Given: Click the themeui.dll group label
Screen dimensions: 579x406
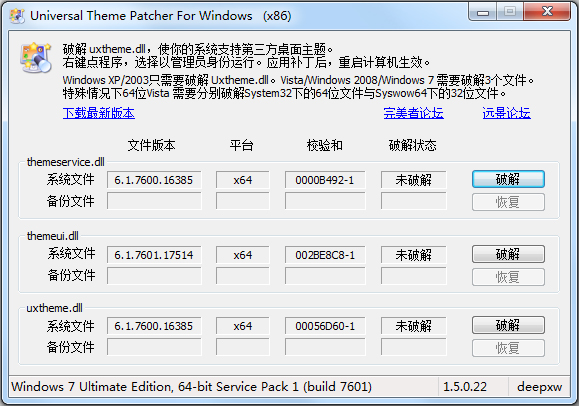Looking at the screenshot, I should pyautogui.click(x=53, y=236).
